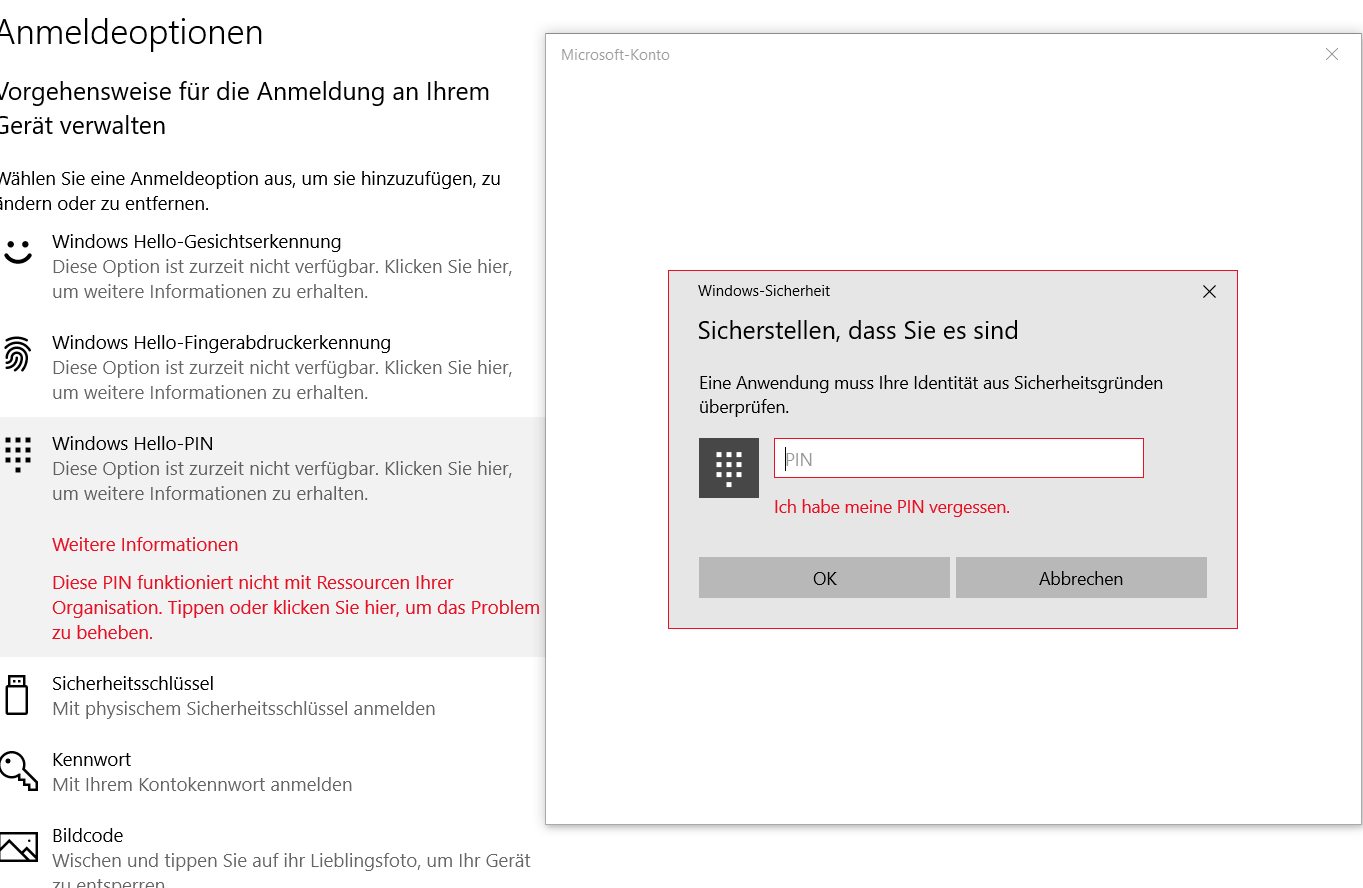Open the 'Ich habe meine PIN vergessen.' link
The image size is (1363, 888).
pos(892,507)
